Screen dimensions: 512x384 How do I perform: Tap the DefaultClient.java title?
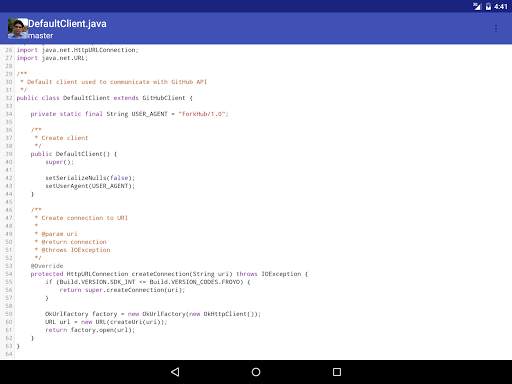tap(67, 24)
